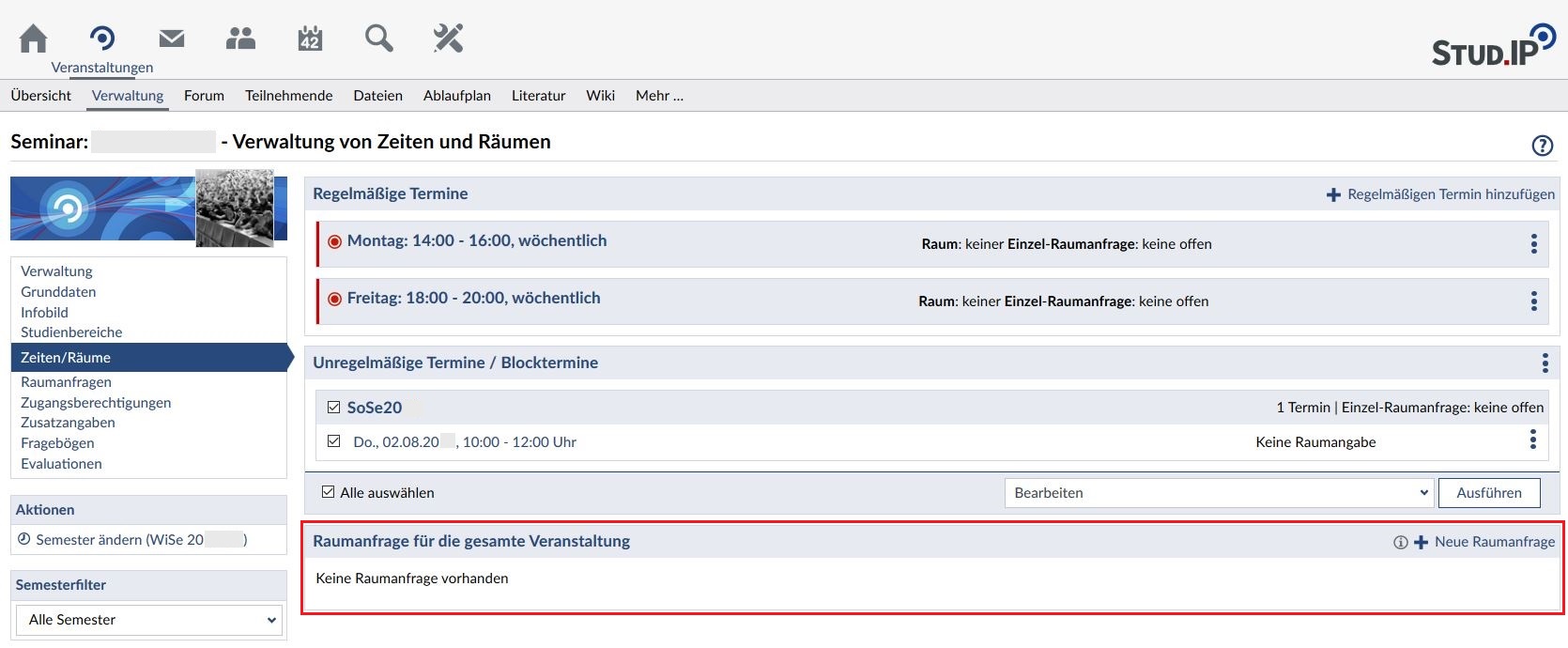Screen dimensions: 1568x648
Task: Toggle the SoSe20 semester checkbox
Action: coord(333,408)
